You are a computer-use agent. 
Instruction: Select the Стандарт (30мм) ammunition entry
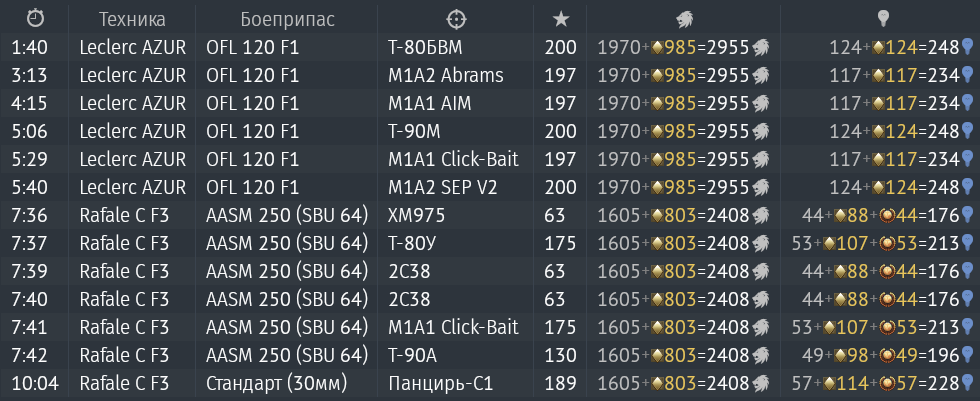coord(276,383)
